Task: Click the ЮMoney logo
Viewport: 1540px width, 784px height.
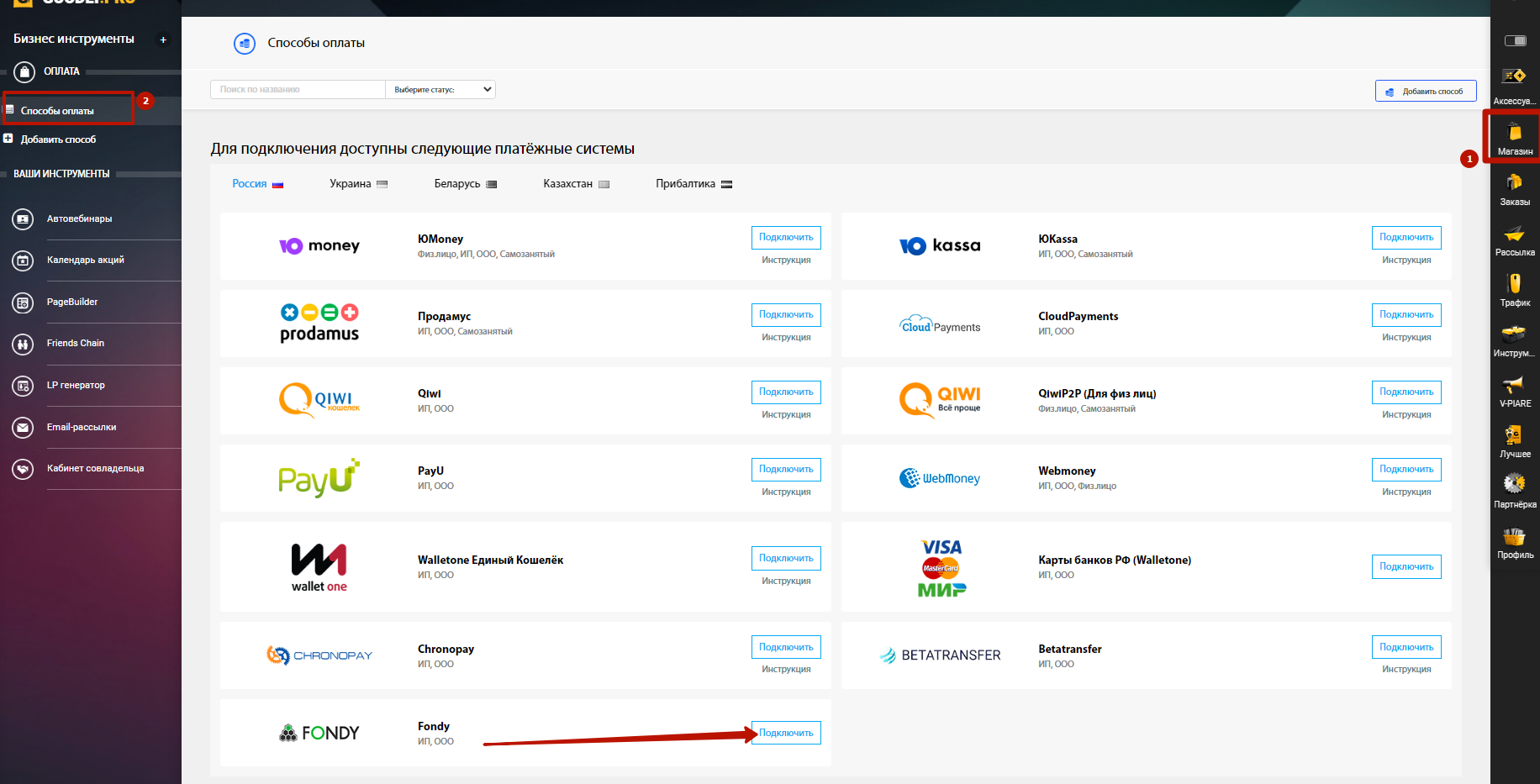Action: click(319, 245)
